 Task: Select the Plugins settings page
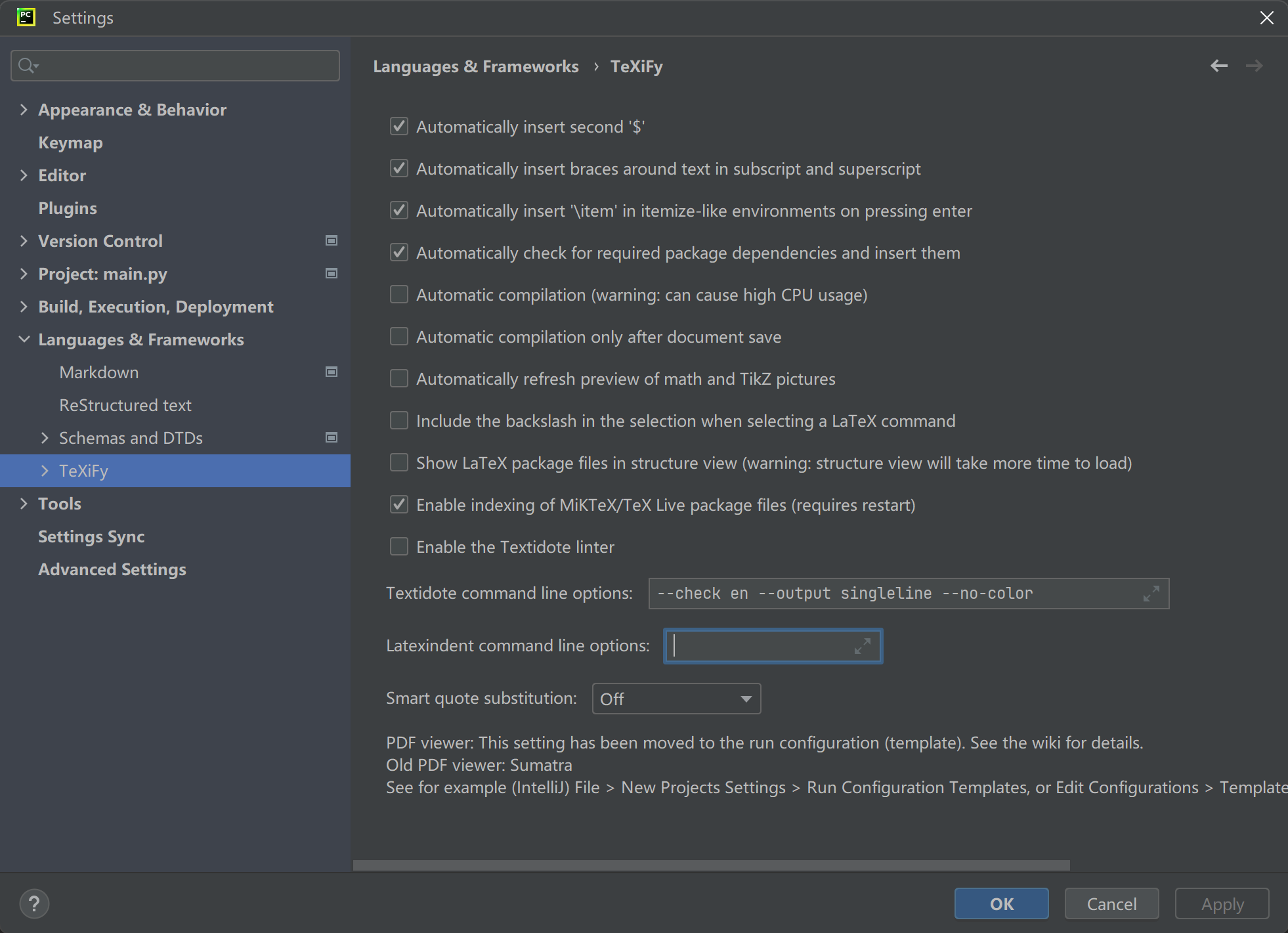click(67, 208)
